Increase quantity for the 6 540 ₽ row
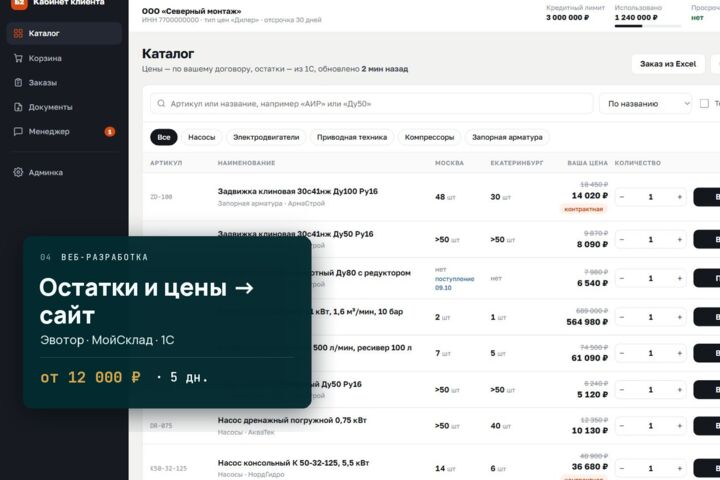This screenshot has width=720, height=480. click(x=680, y=278)
